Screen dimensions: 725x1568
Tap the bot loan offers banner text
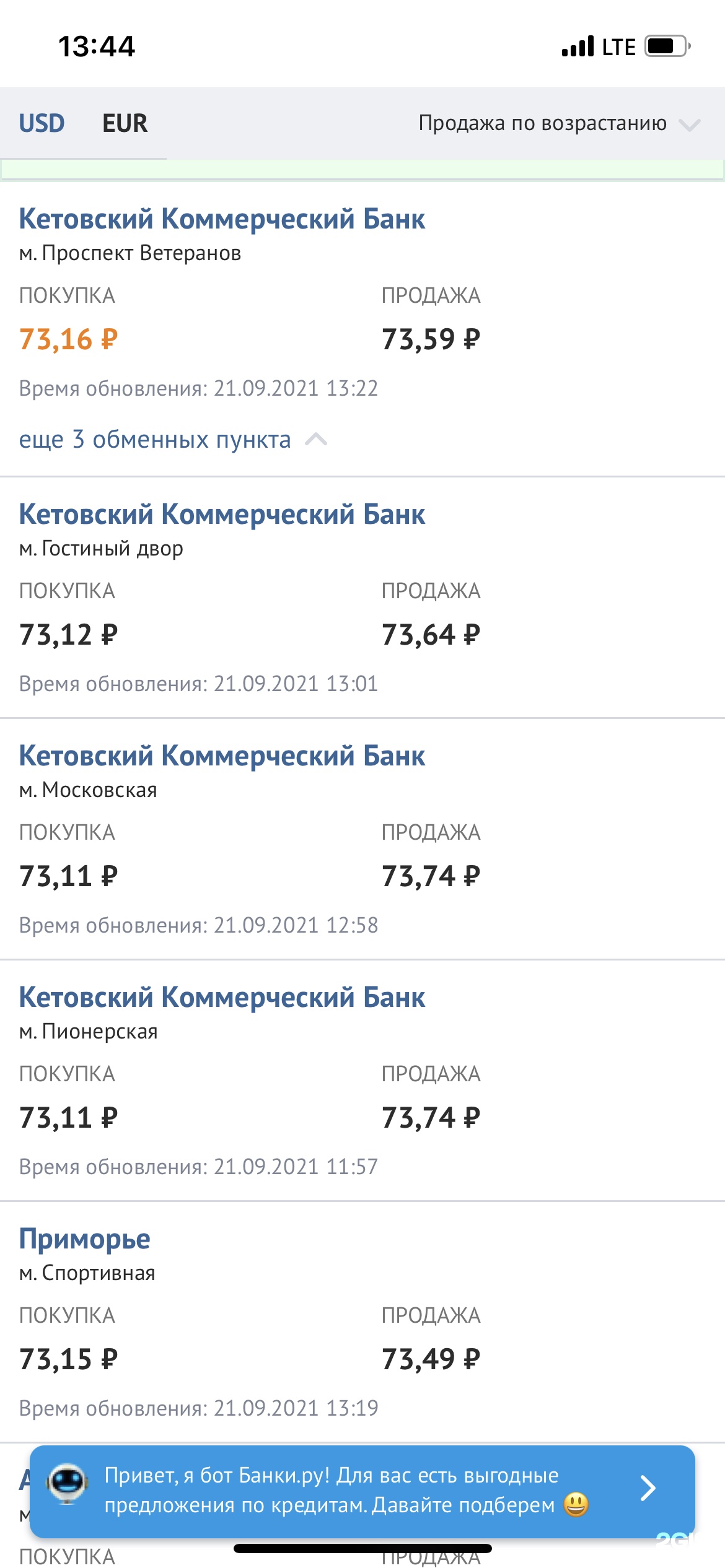click(332, 1490)
